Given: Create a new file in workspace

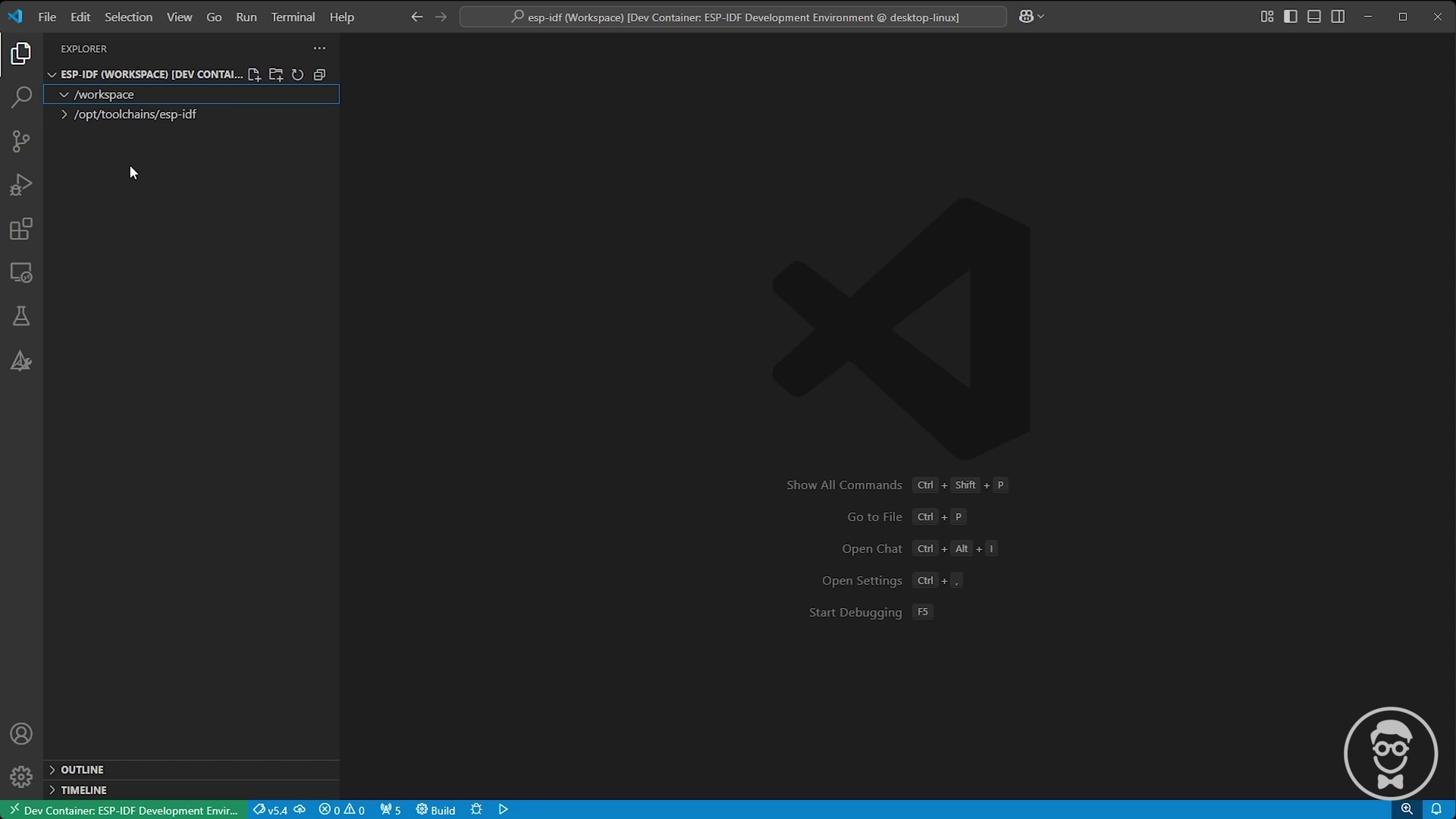Looking at the screenshot, I should [254, 74].
